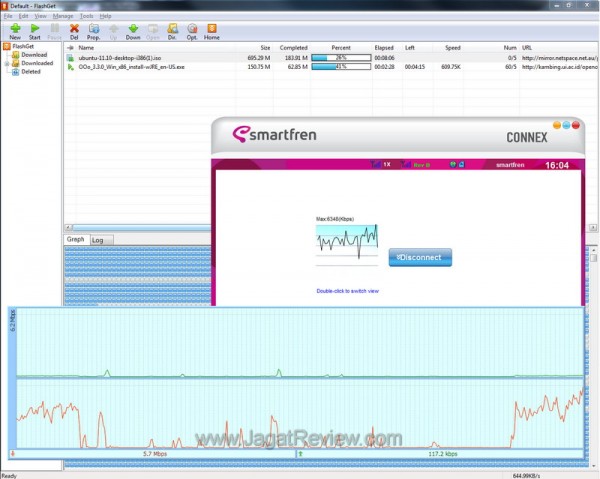Click the green up arrow upload speed icon
Screen dimensions: 600x479
(x=300, y=454)
